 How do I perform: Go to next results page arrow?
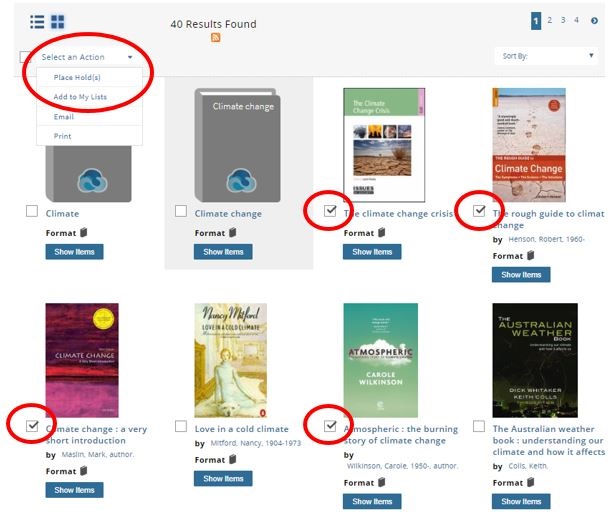[x=594, y=21]
